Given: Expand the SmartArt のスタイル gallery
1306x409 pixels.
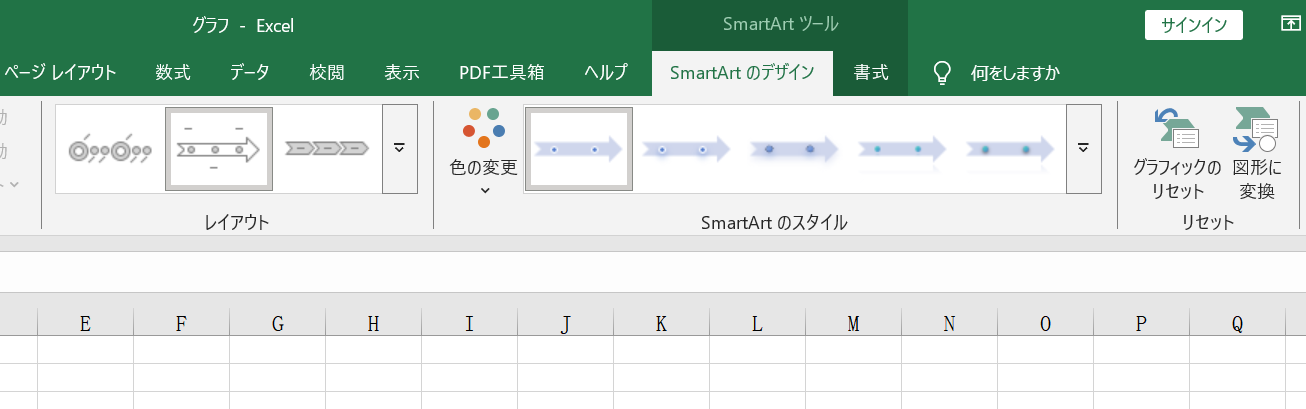Looking at the screenshot, I should [x=1084, y=148].
